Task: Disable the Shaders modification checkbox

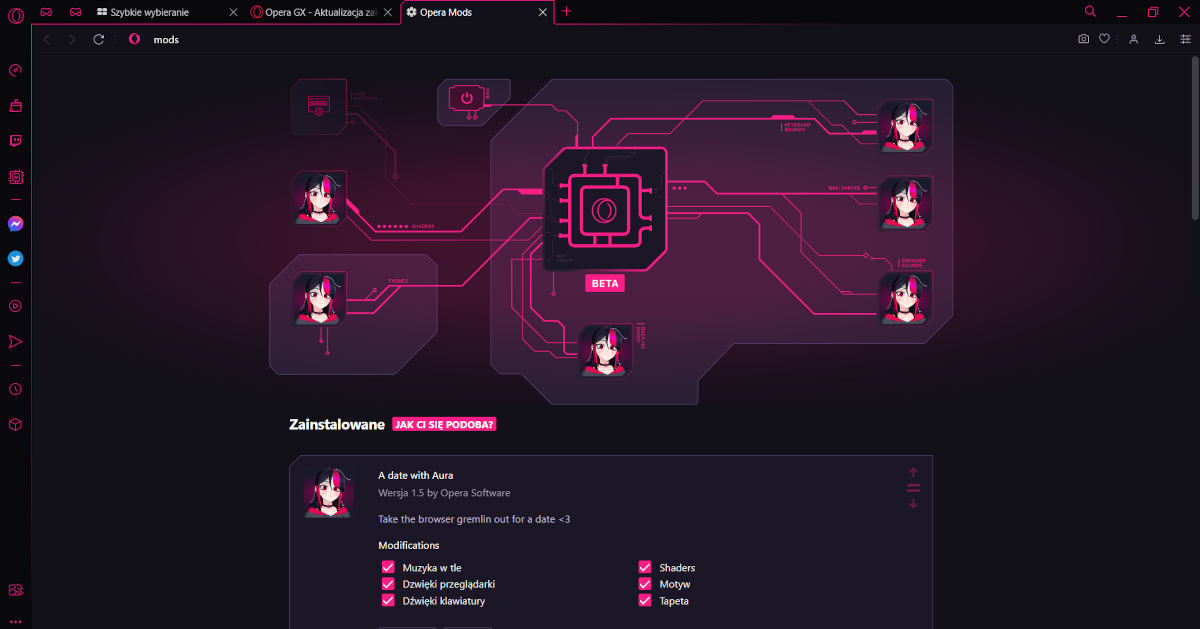Action: pyautogui.click(x=645, y=567)
